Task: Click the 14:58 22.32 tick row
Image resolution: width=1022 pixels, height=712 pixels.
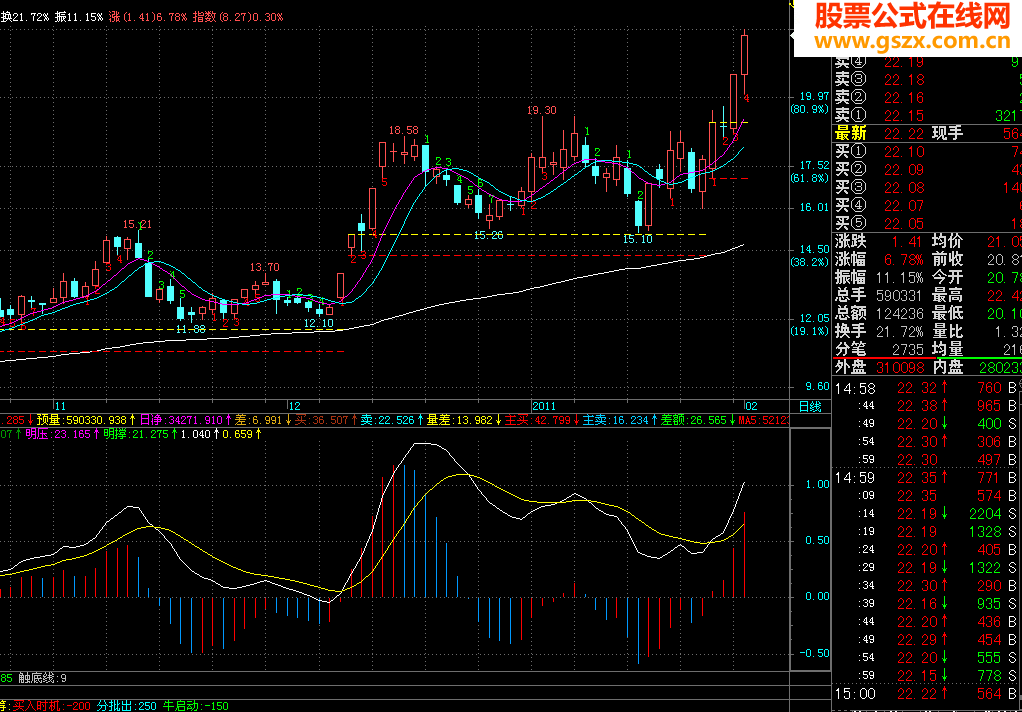Action: 927,388
